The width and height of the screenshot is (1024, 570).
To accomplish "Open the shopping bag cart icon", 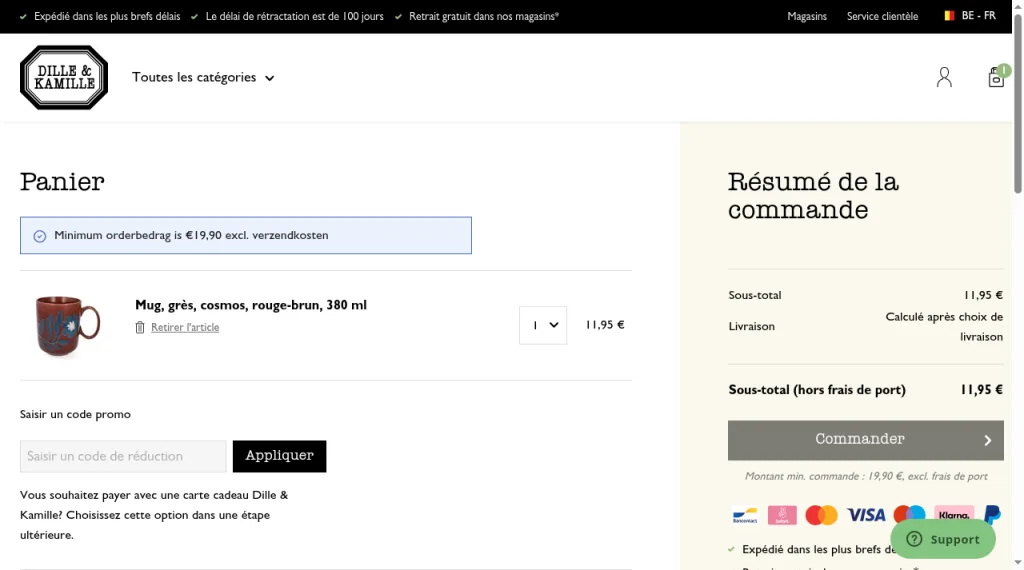I will tap(996, 77).
